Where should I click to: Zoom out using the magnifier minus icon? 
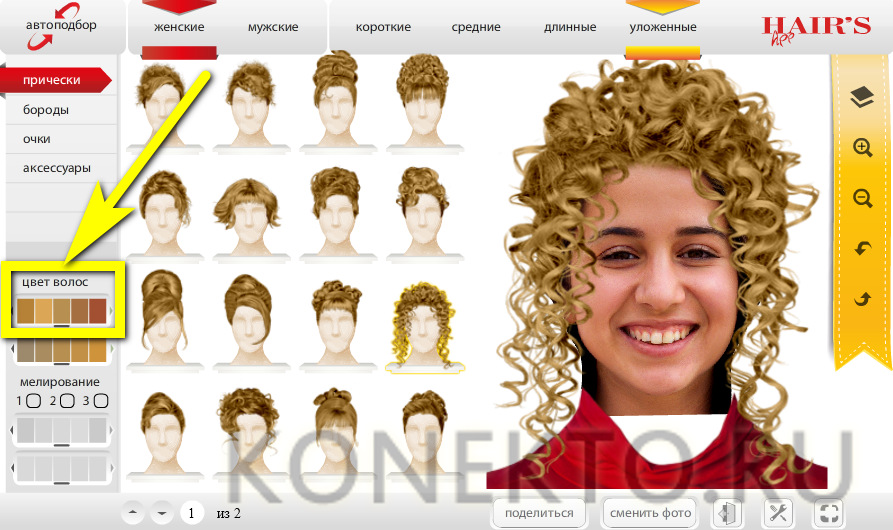click(862, 199)
